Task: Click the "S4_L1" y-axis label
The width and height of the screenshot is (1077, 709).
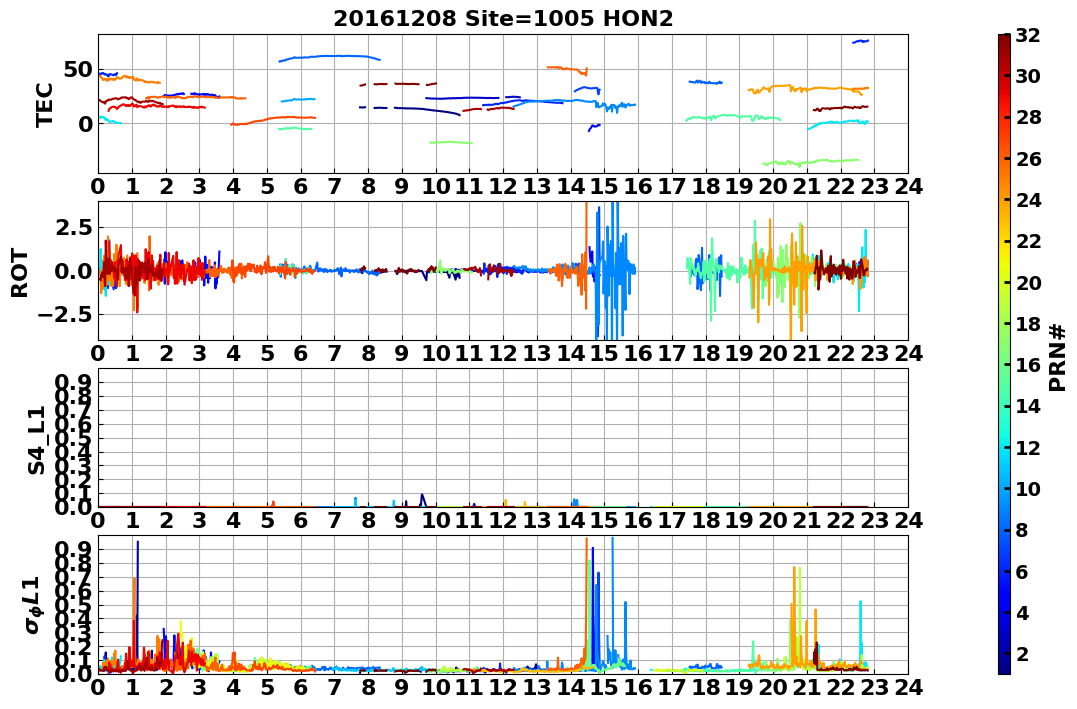Action: point(36,440)
